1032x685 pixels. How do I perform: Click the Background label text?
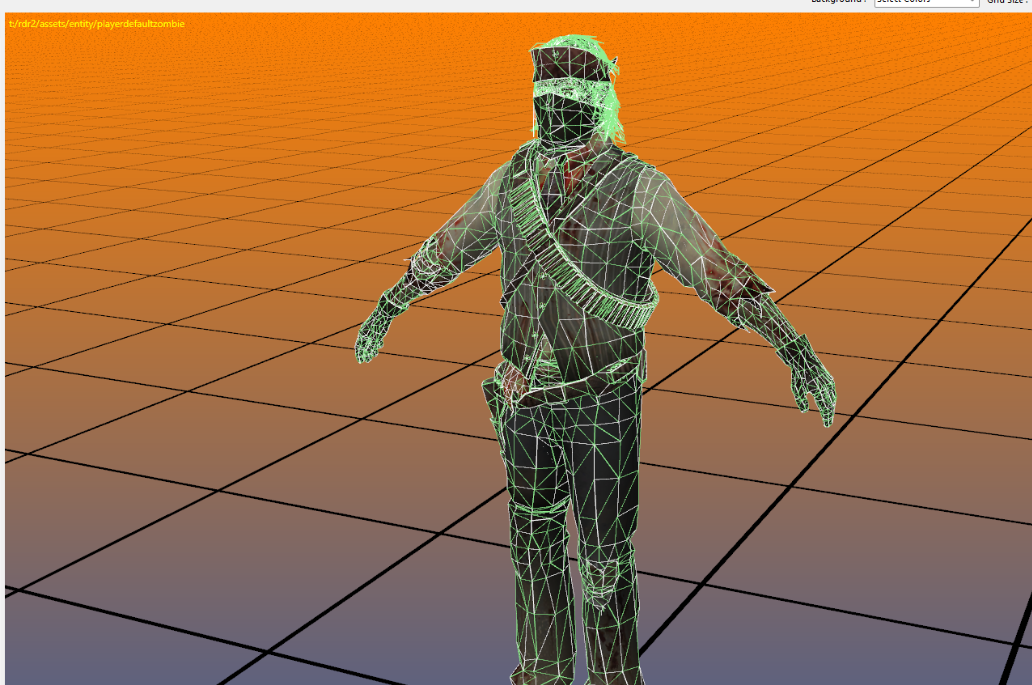[838, 2]
